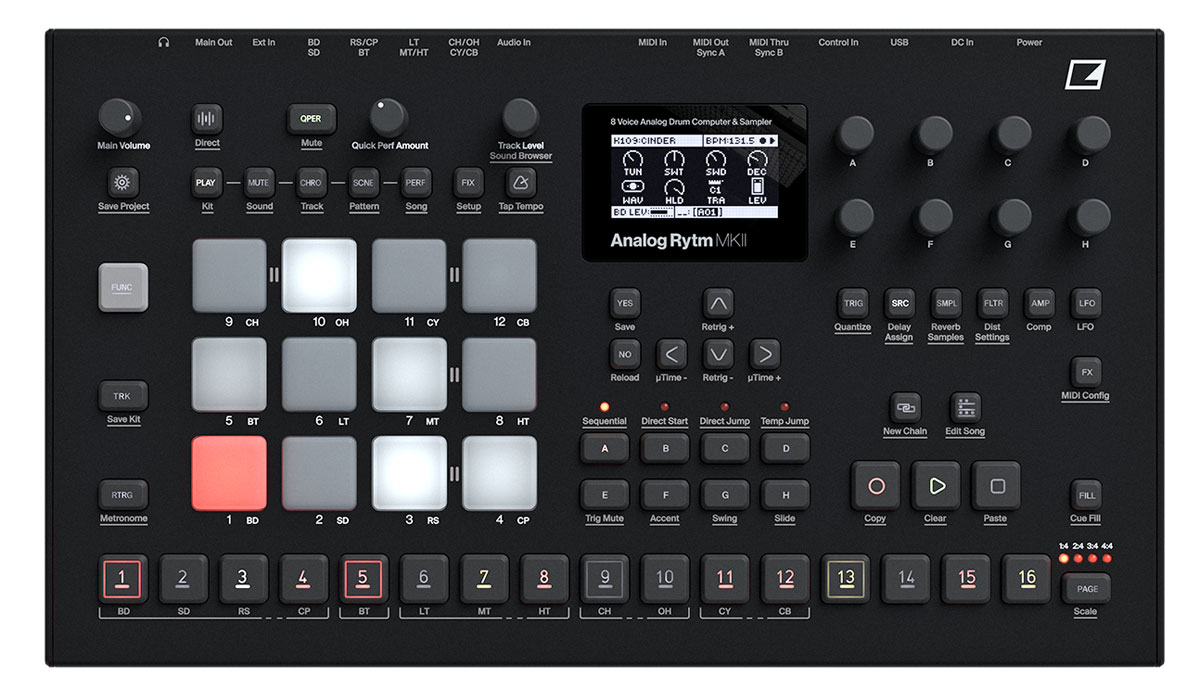Switch to PERF Song mode
Image resolution: width=1200 pixels, height=692 pixels.
click(x=416, y=183)
